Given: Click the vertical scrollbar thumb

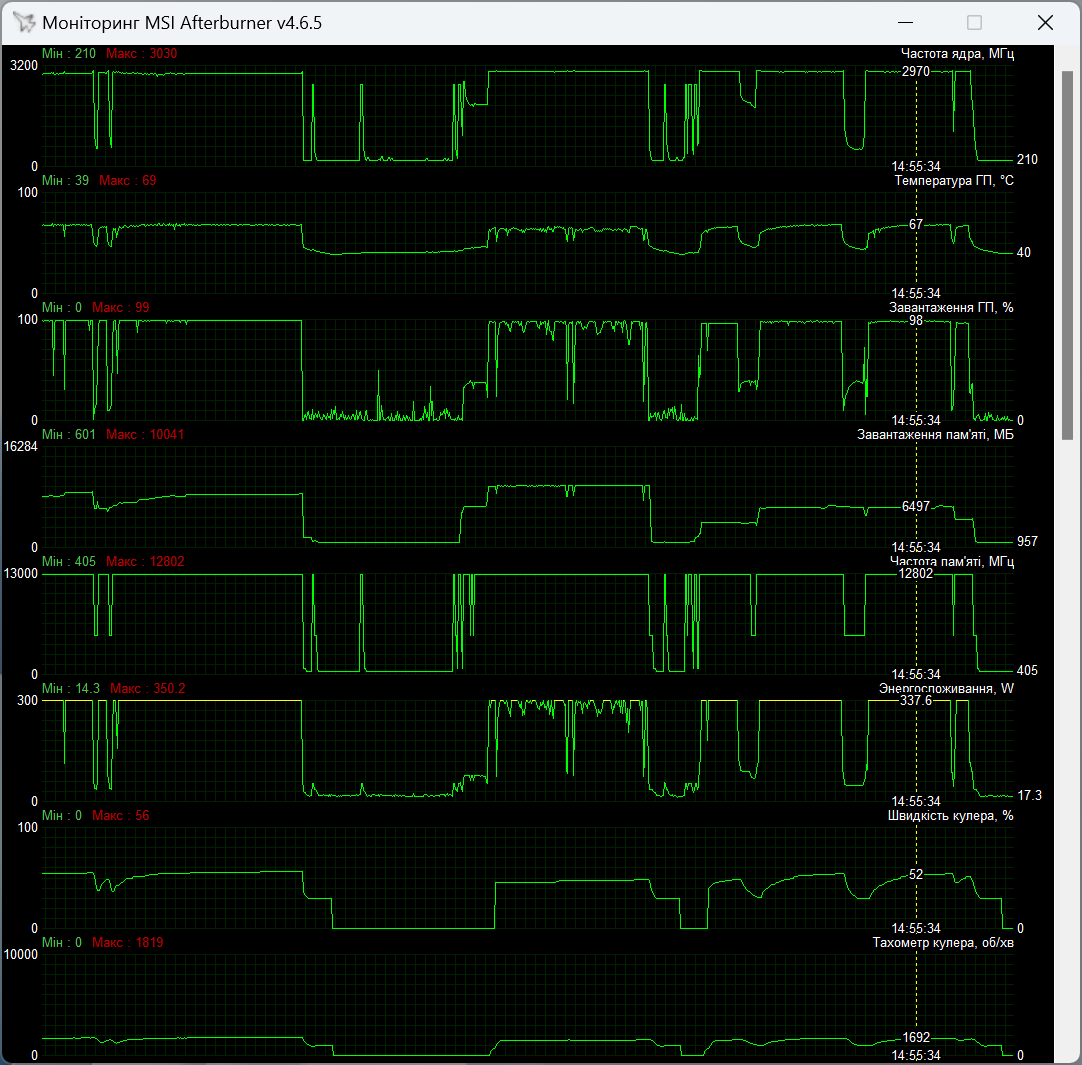Looking at the screenshot, I should pos(1068,255).
